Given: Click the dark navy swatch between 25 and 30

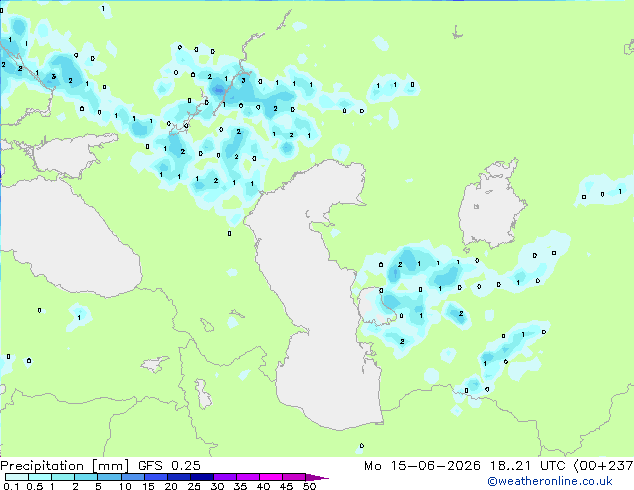Looking at the screenshot, I should pos(201,477).
